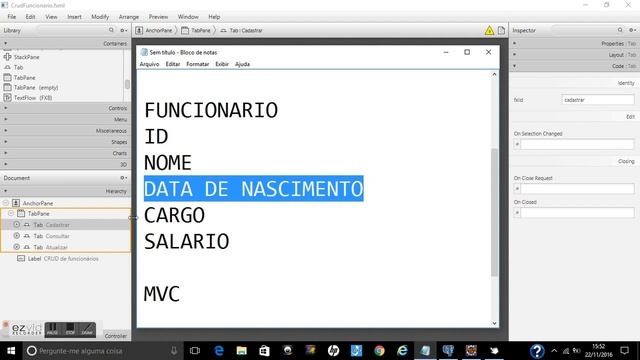Click the word SALARIO in Notepad
Image resolution: width=640 pixels, height=360 pixels.
[x=187, y=241]
